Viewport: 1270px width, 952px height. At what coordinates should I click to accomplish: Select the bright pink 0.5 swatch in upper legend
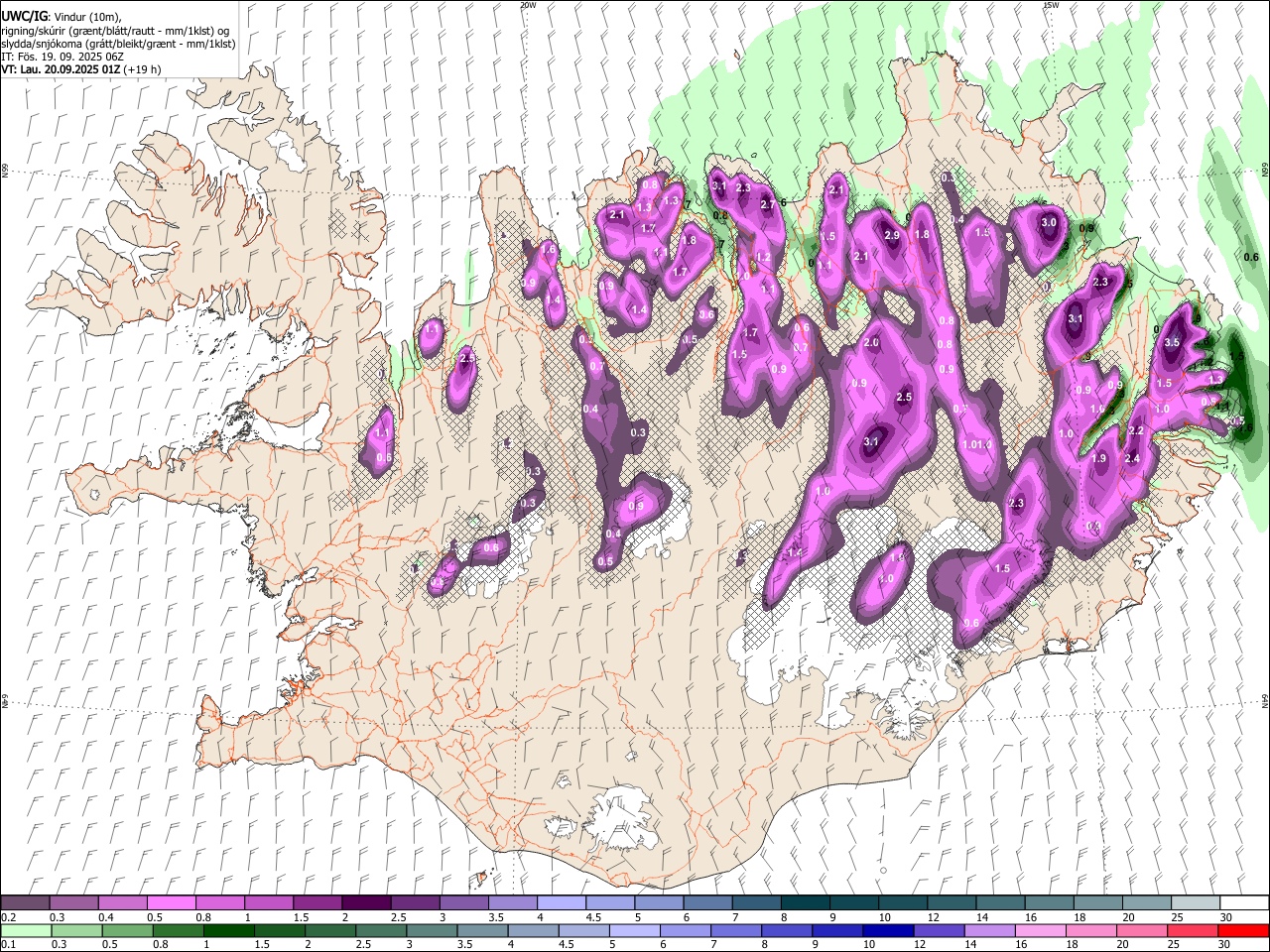pyautogui.click(x=171, y=902)
